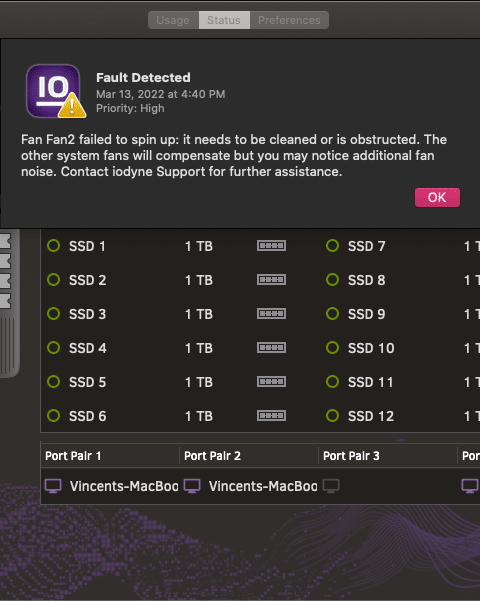Open the Preferences tab
The width and height of the screenshot is (480, 601).
[x=289, y=20]
